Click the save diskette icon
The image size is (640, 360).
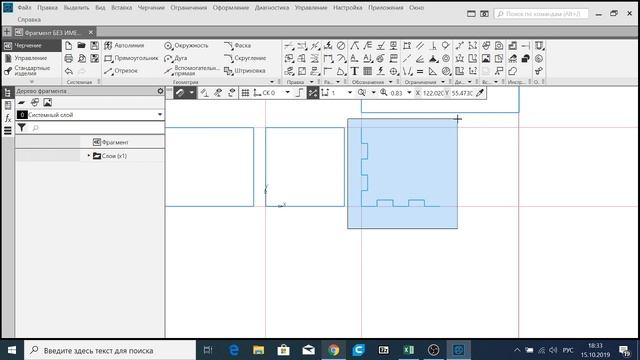pyautogui.click(x=95, y=46)
